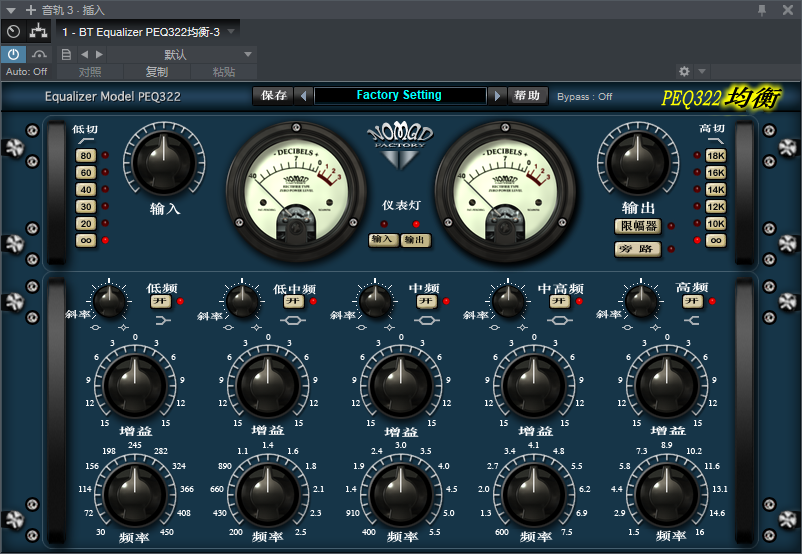Click the 粘贴 paste tab
Viewport: 802px width, 554px height.
[224, 72]
